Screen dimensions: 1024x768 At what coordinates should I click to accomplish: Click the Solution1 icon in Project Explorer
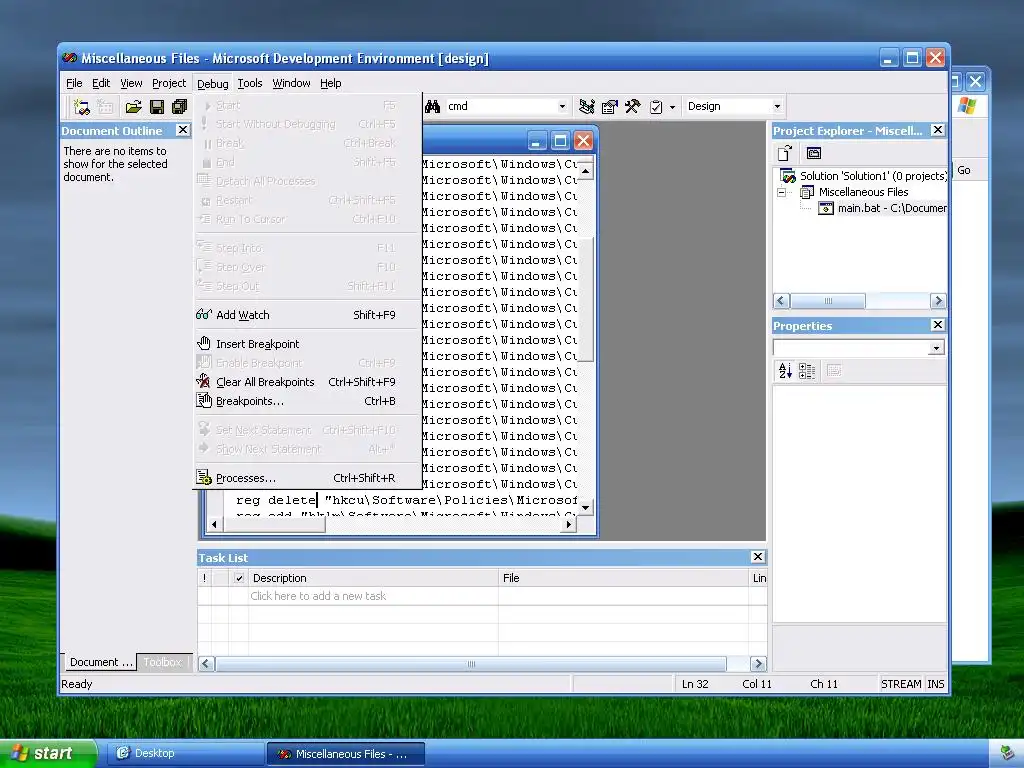point(788,176)
